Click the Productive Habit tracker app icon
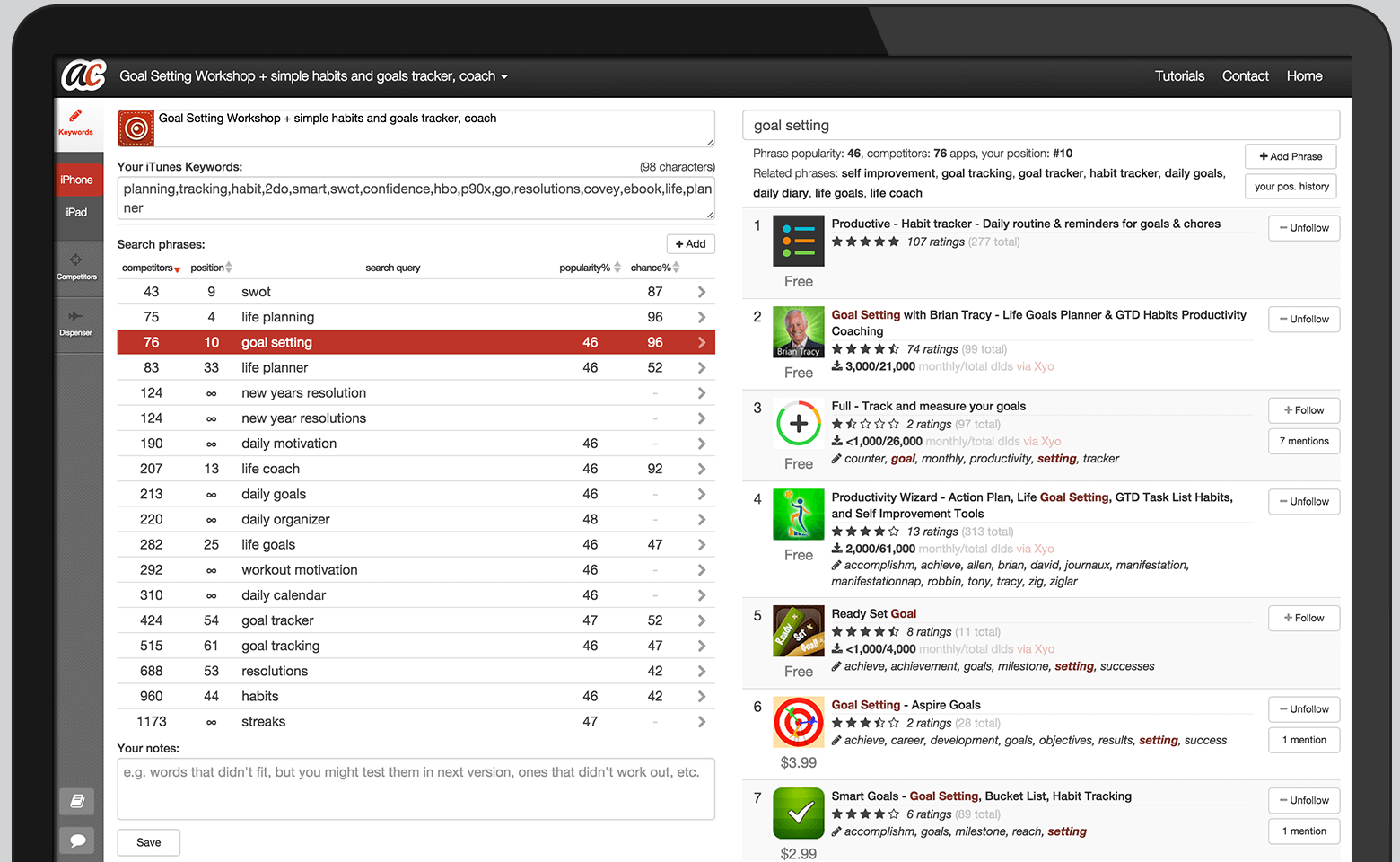The width and height of the screenshot is (1400, 862). (799, 241)
